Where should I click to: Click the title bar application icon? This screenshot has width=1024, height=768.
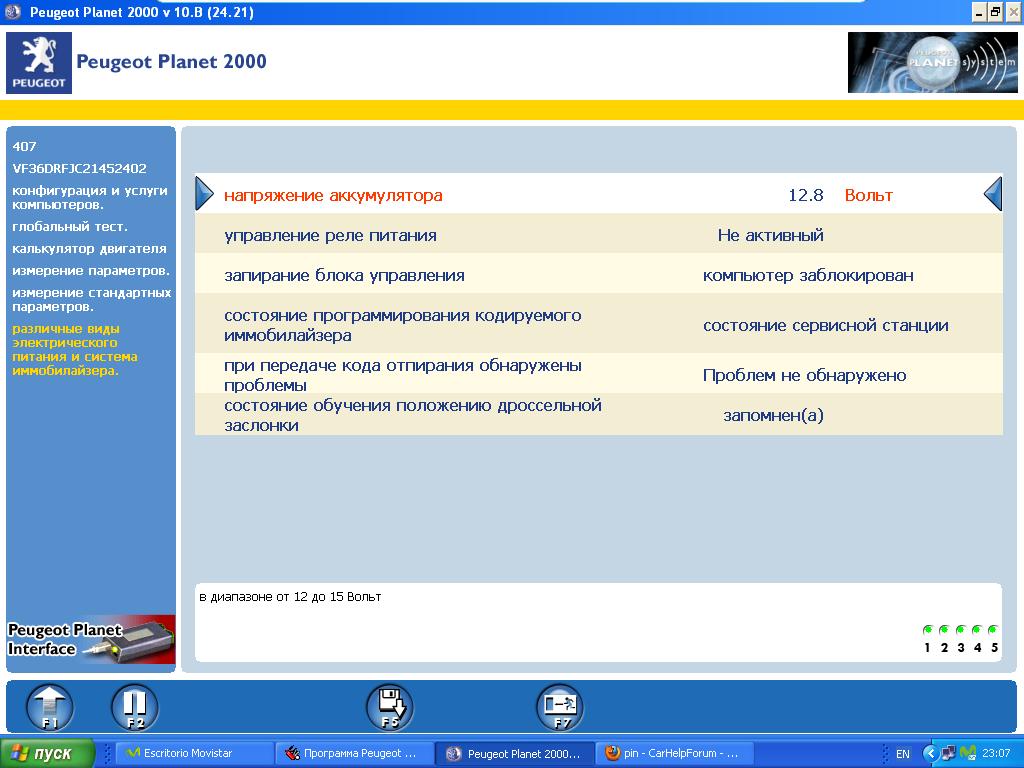point(12,12)
